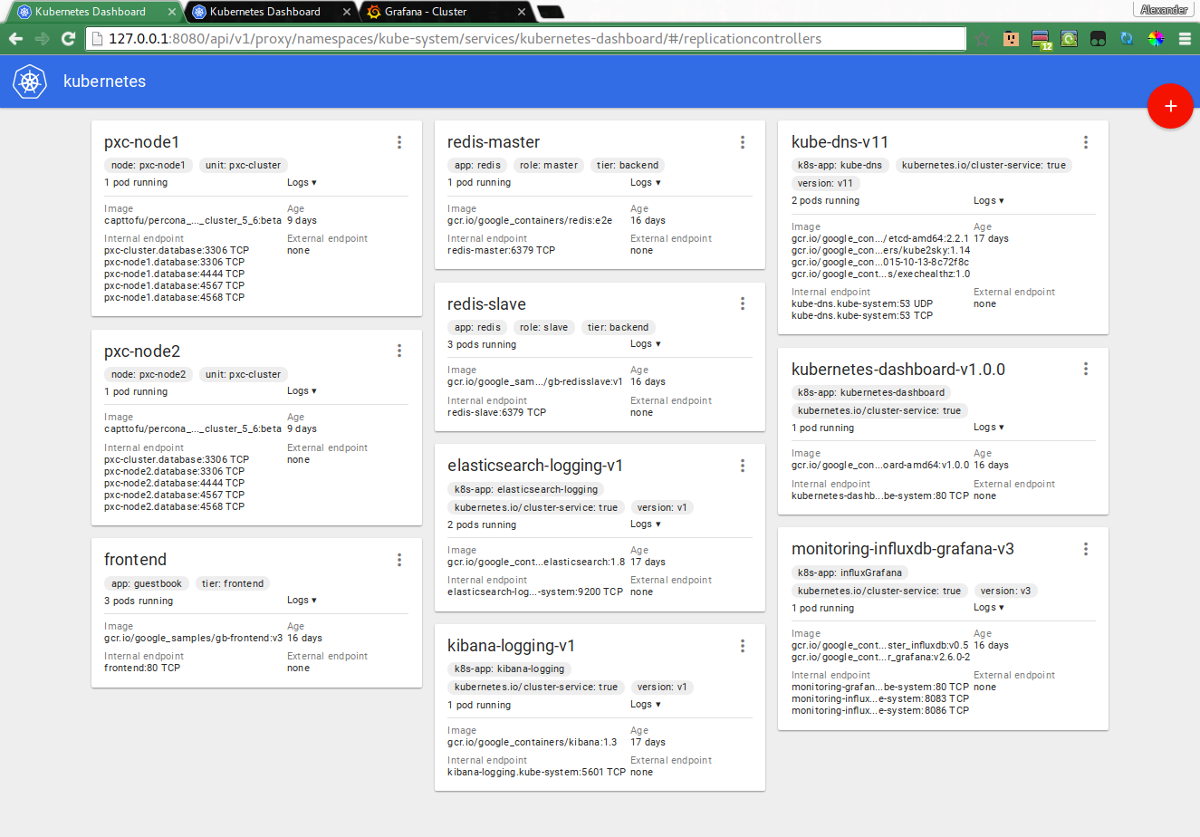Open the Logs dropdown for frontend
The image size is (1200, 837).
tap(302, 599)
